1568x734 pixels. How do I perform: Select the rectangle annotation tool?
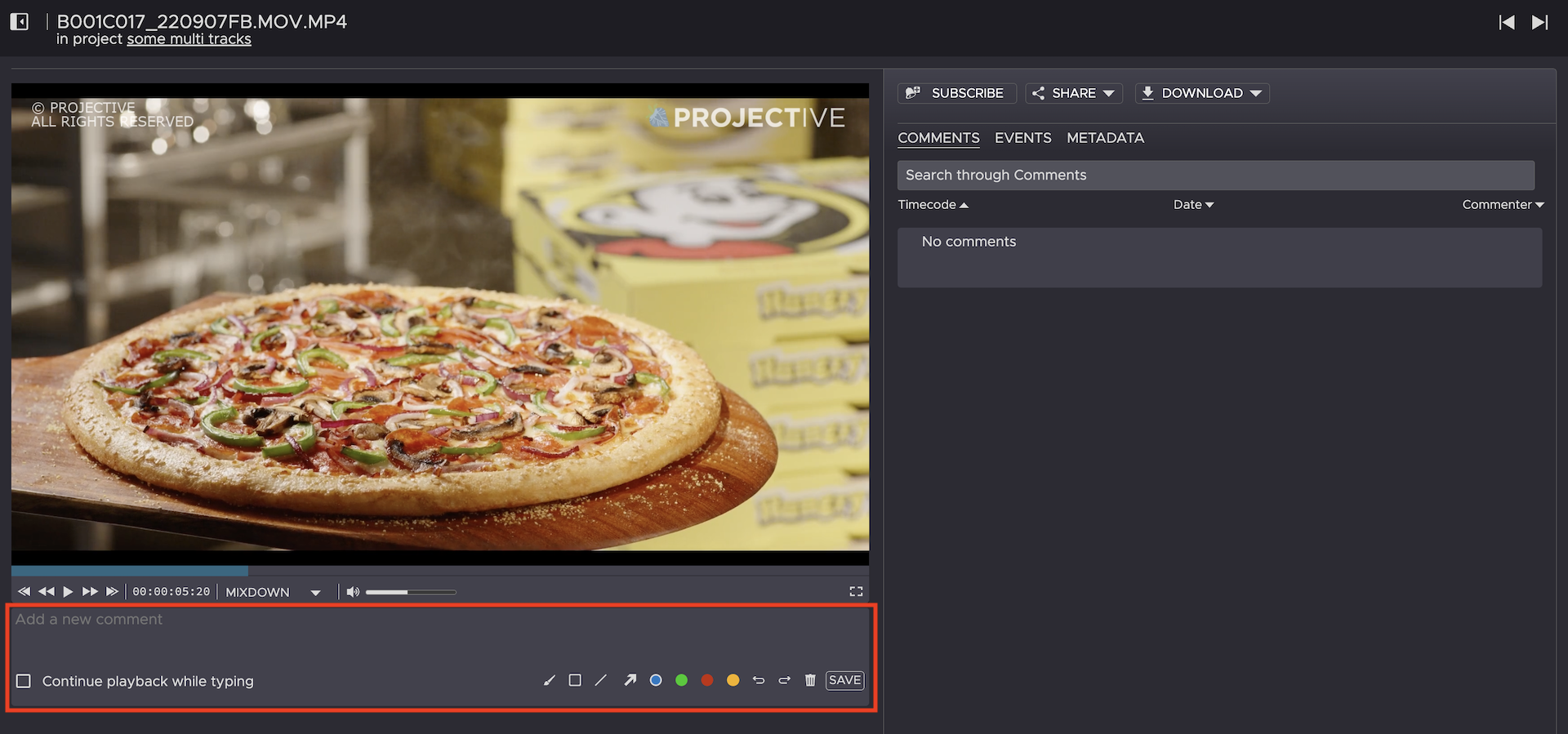point(575,680)
